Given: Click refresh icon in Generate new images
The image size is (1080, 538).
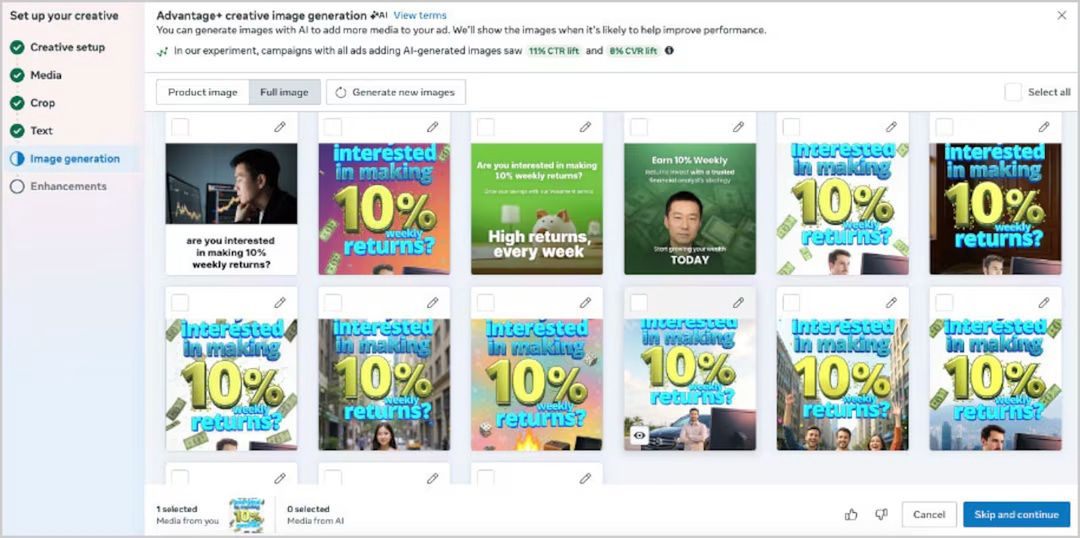Looking at the screenshot, I should coord(341,92).
